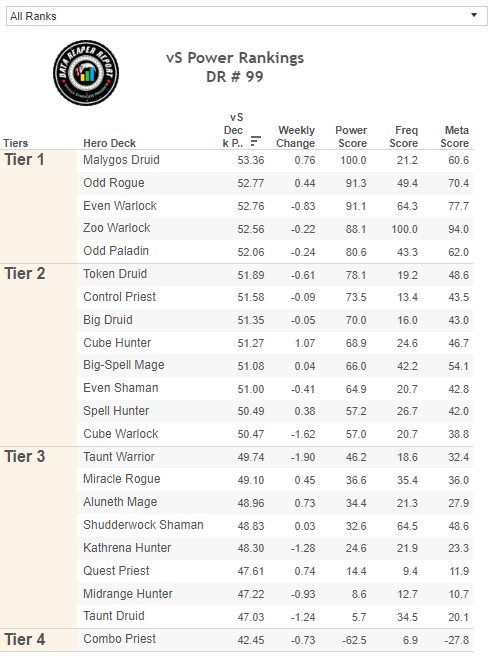This screenshot has height=656, width=497.
Task: Select the Tier 3 group label
Action: pos(25,456)
